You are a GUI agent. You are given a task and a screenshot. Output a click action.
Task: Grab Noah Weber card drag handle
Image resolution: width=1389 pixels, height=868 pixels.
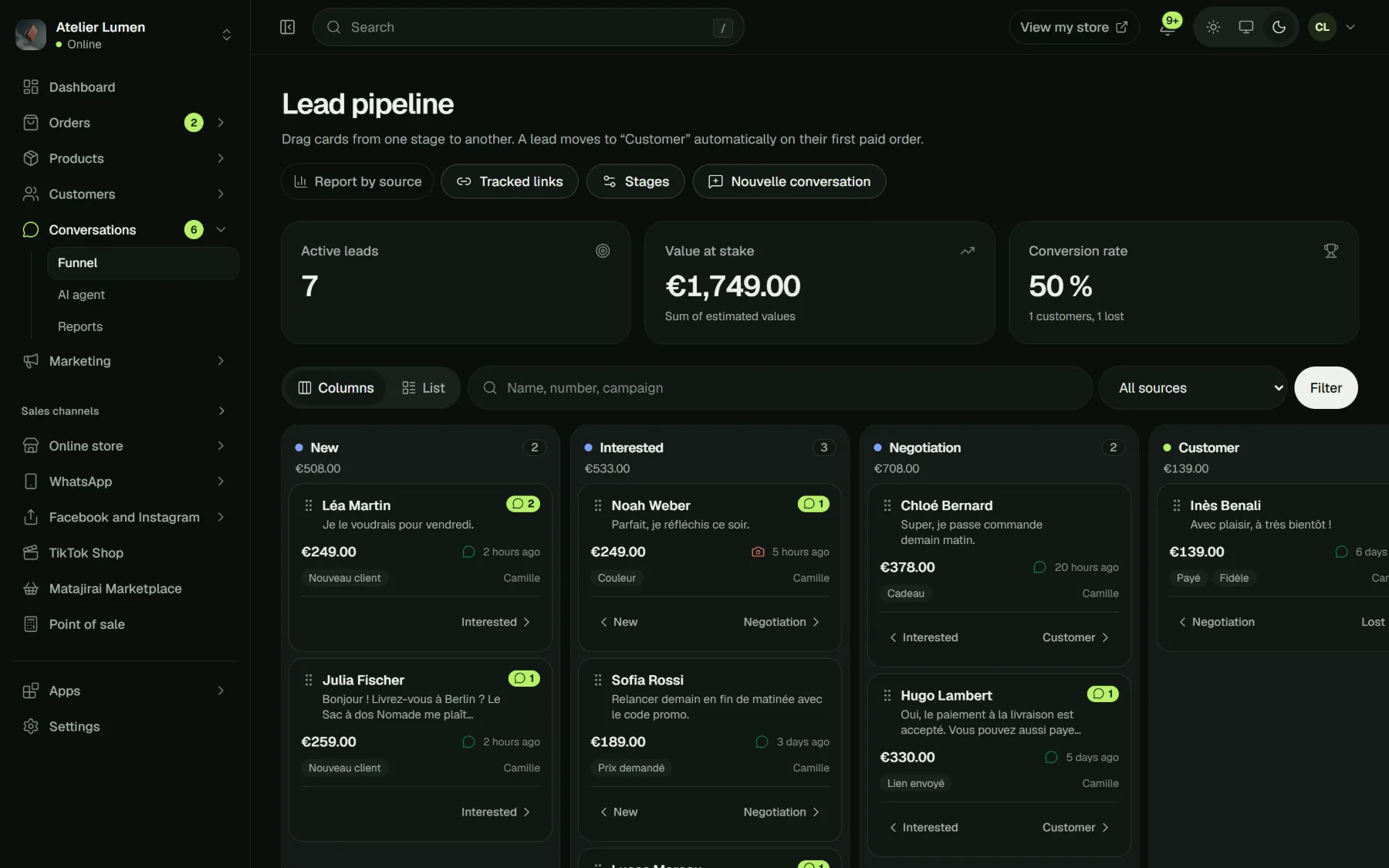click(598, 505)
